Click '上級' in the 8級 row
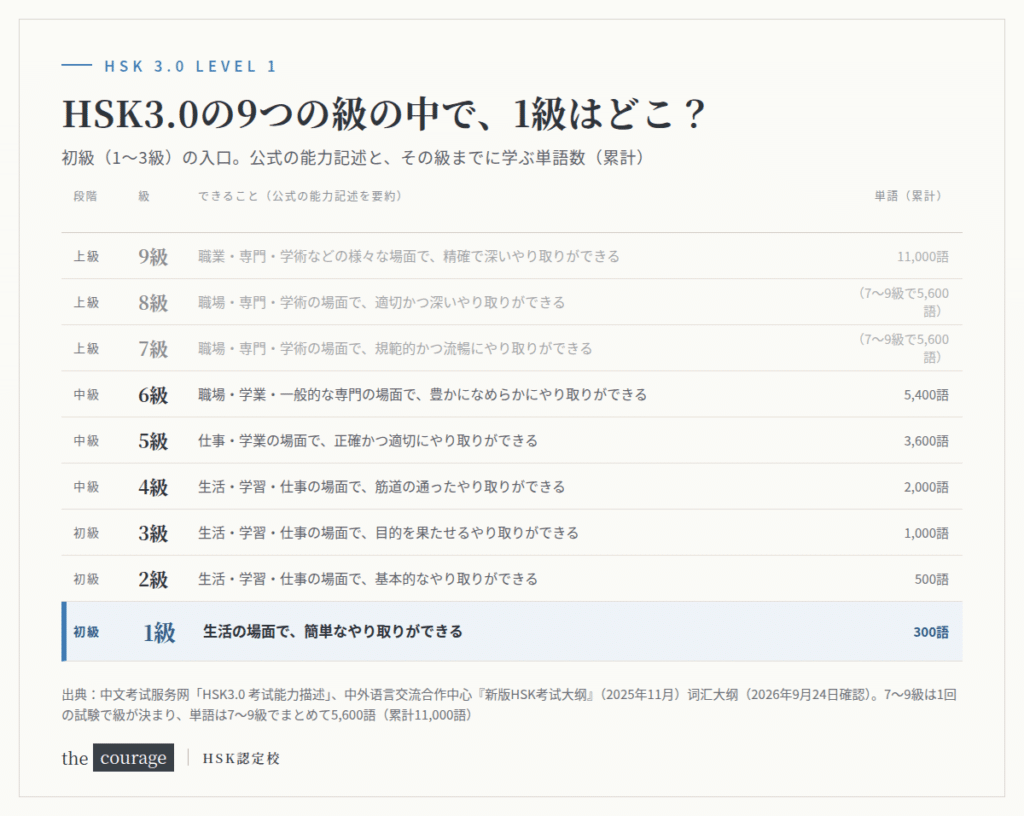The width and height of the screenshot is (1024, 816). click(86, 303)
